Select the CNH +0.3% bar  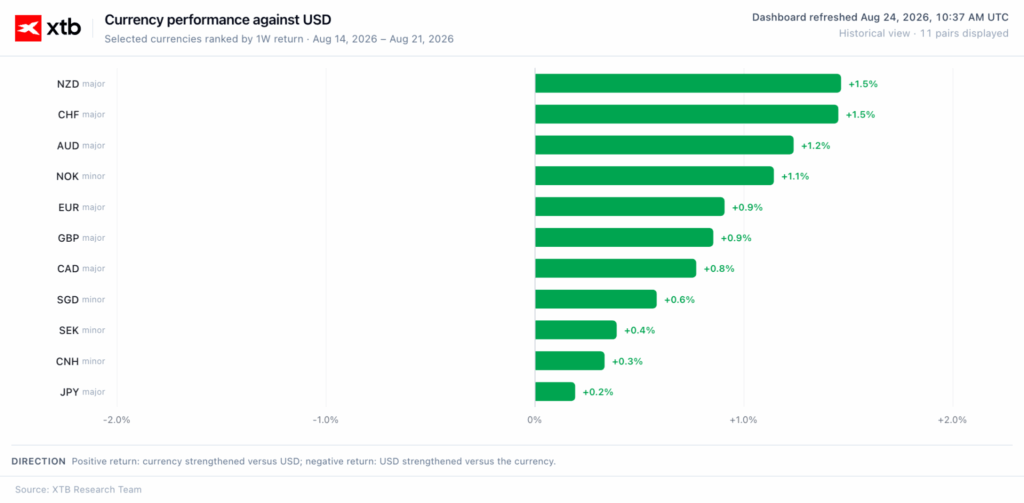pyautogui.click(x=569, y=361)
